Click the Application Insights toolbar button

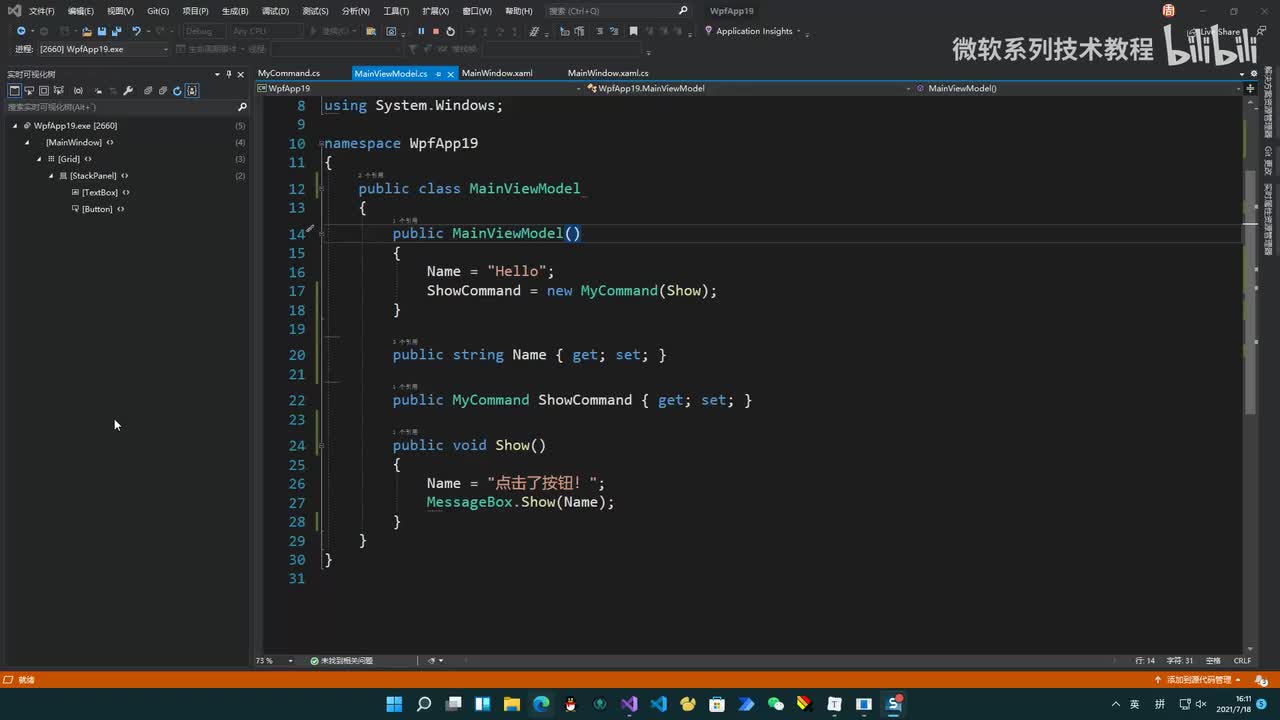click(748, 31)
